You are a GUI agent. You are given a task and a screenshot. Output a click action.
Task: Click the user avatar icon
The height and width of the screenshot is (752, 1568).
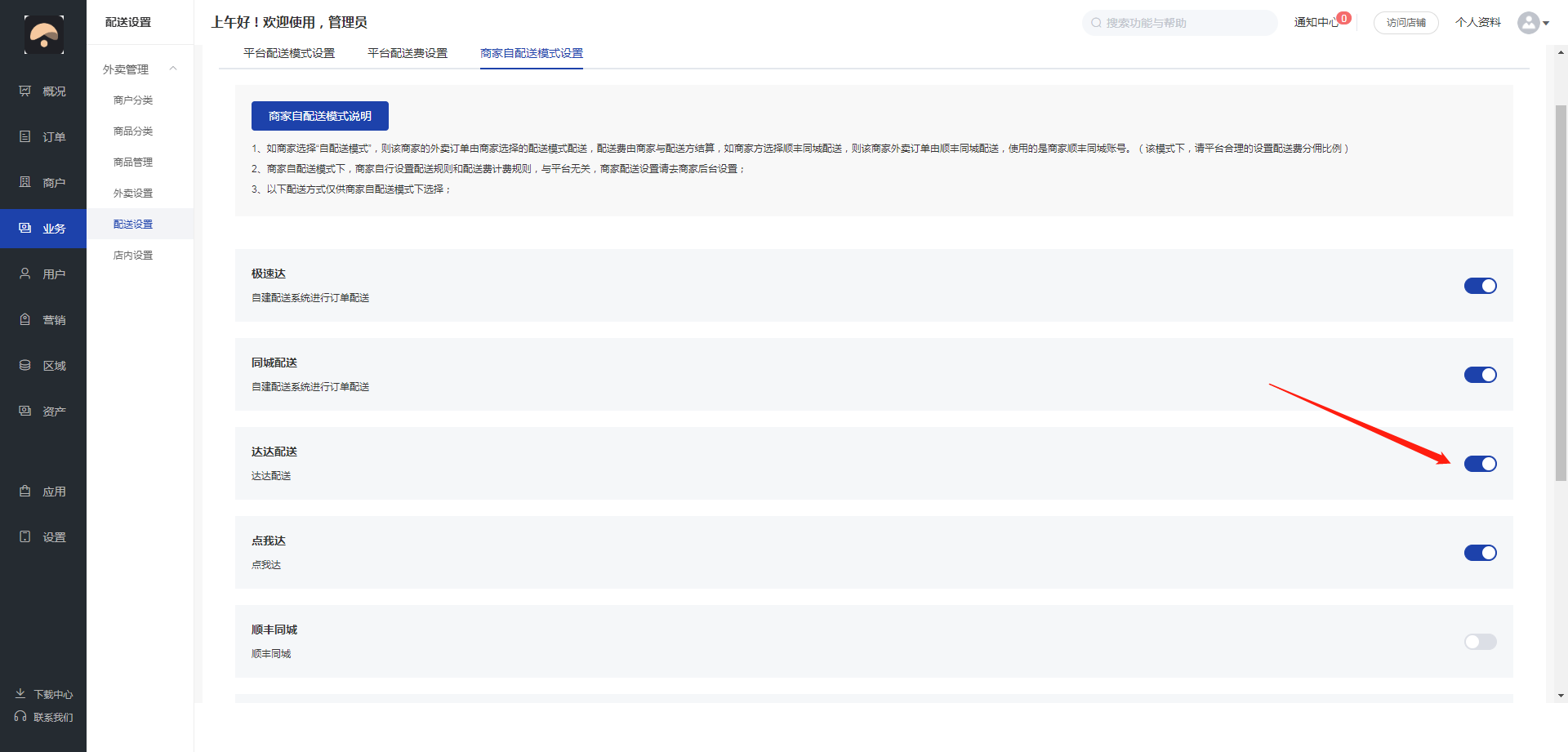click(x=1528, y=23)
